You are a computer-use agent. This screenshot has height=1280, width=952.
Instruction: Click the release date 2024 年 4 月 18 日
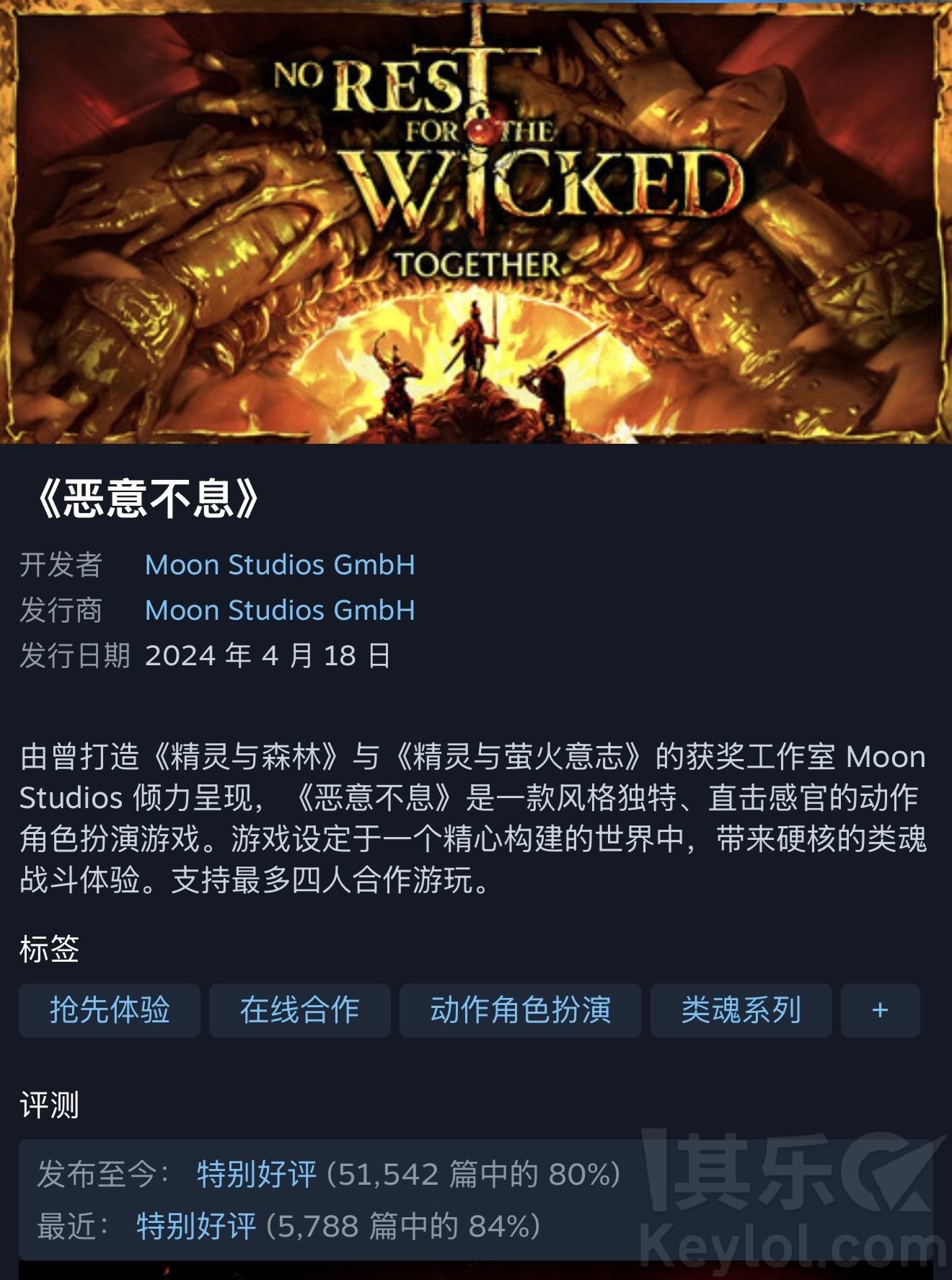click(x=268, y=656)
